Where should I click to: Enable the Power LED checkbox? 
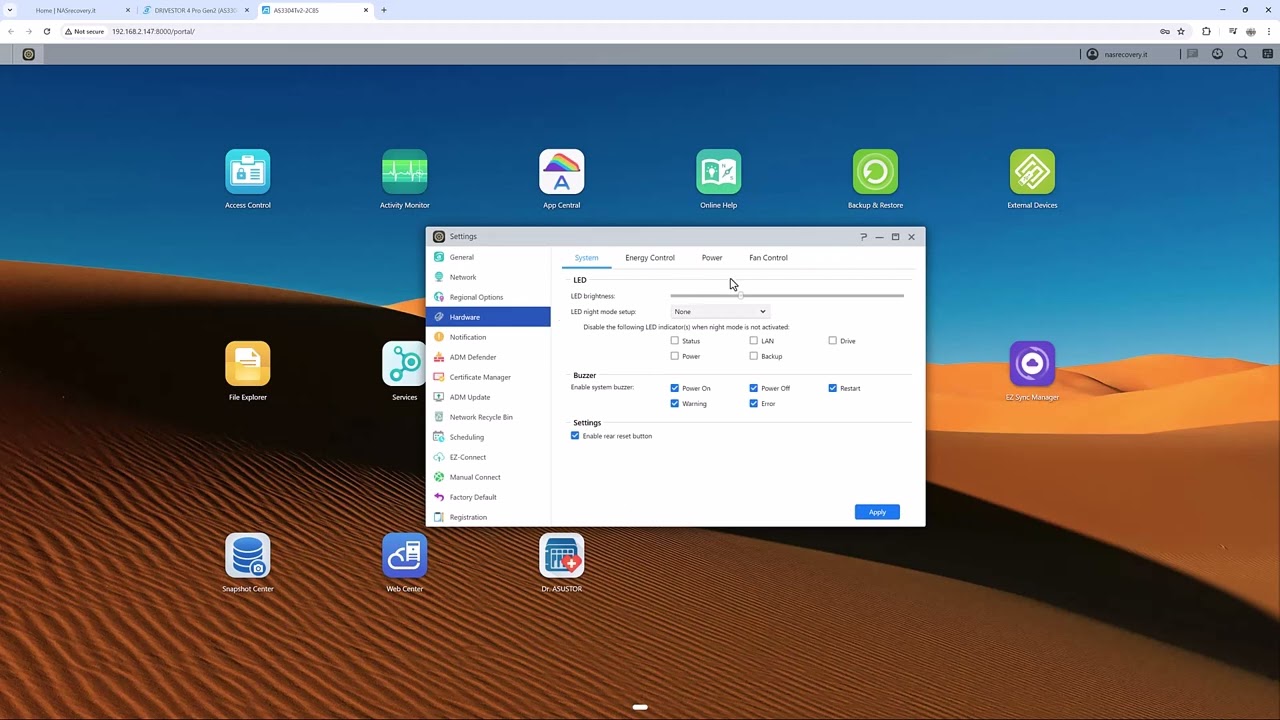point(674,356)
